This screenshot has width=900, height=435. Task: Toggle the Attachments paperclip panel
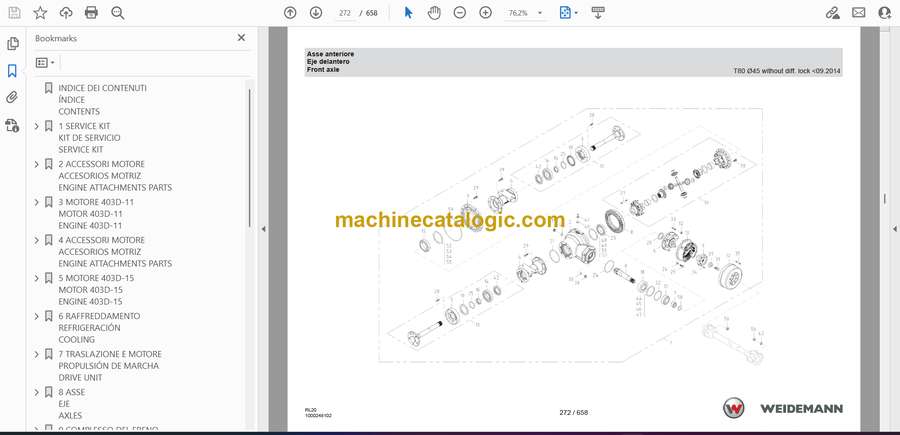[13, 98]
